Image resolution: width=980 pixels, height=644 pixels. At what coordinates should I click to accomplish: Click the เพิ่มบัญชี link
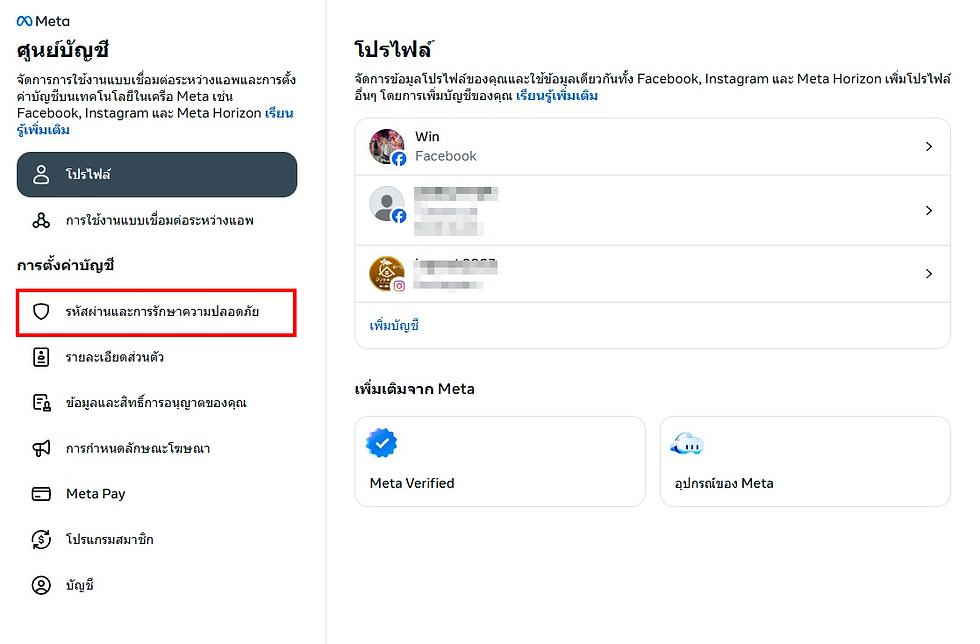point(394,326)
